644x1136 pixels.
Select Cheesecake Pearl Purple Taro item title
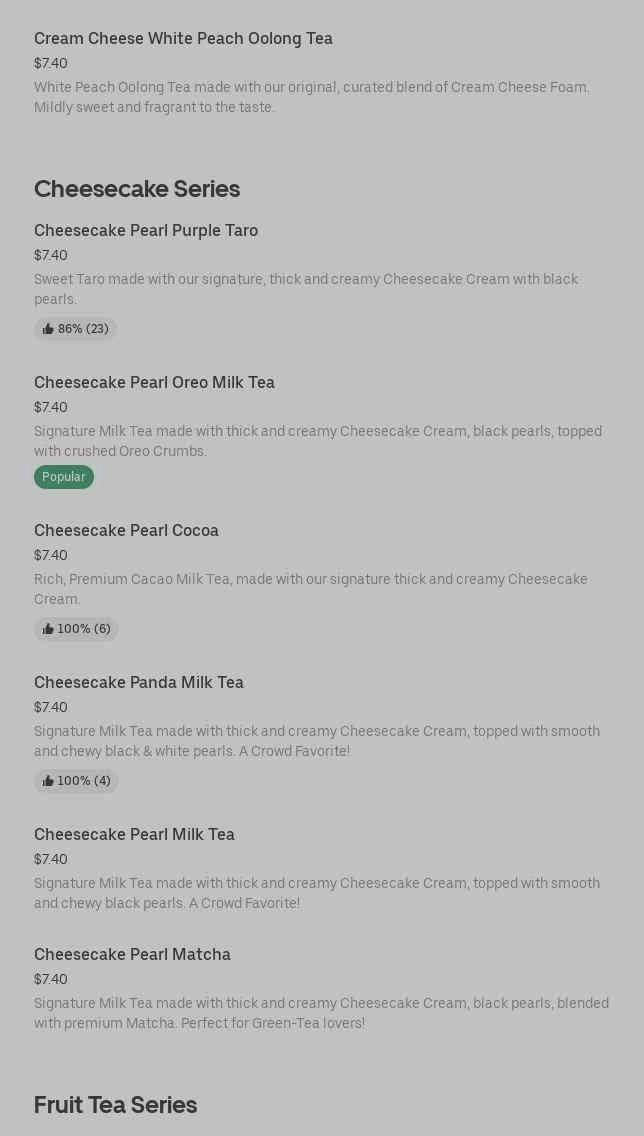click(x=146, y=230)
